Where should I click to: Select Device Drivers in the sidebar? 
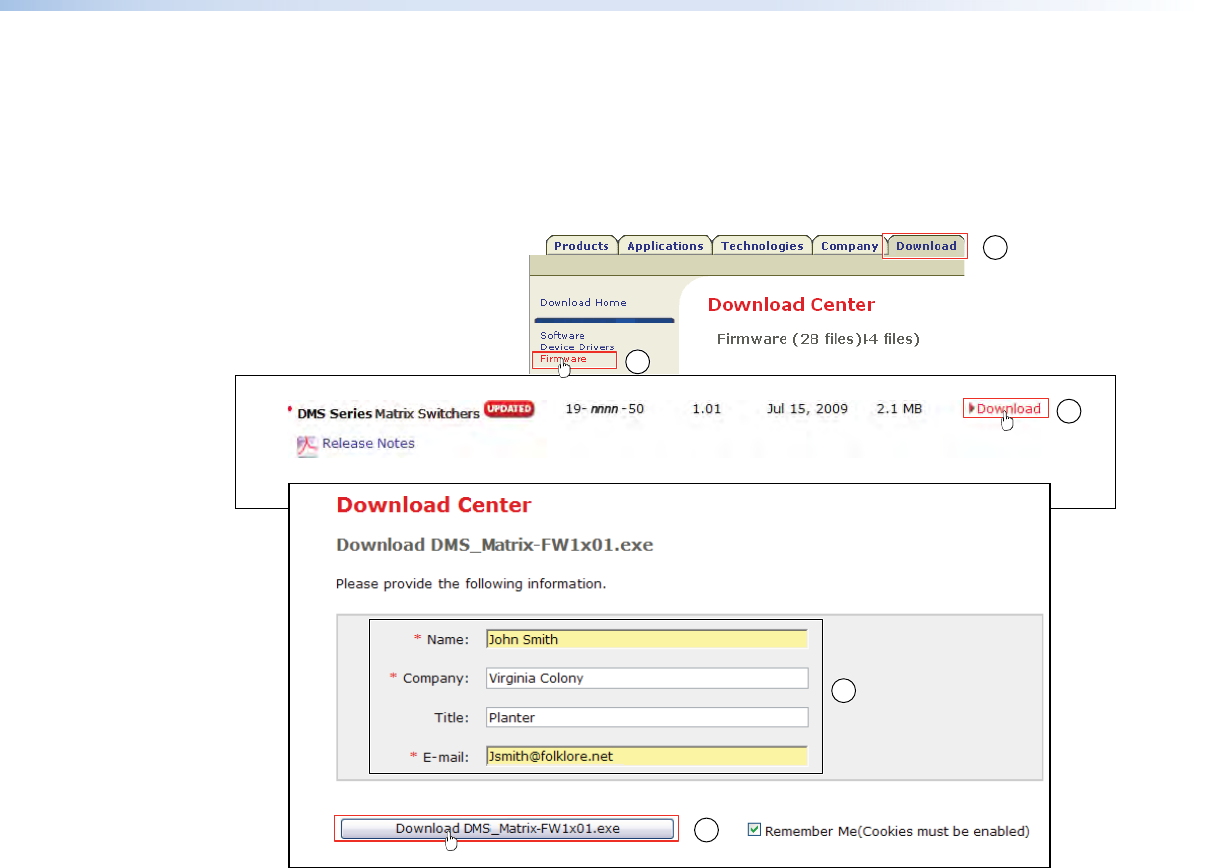click(577, 347)
